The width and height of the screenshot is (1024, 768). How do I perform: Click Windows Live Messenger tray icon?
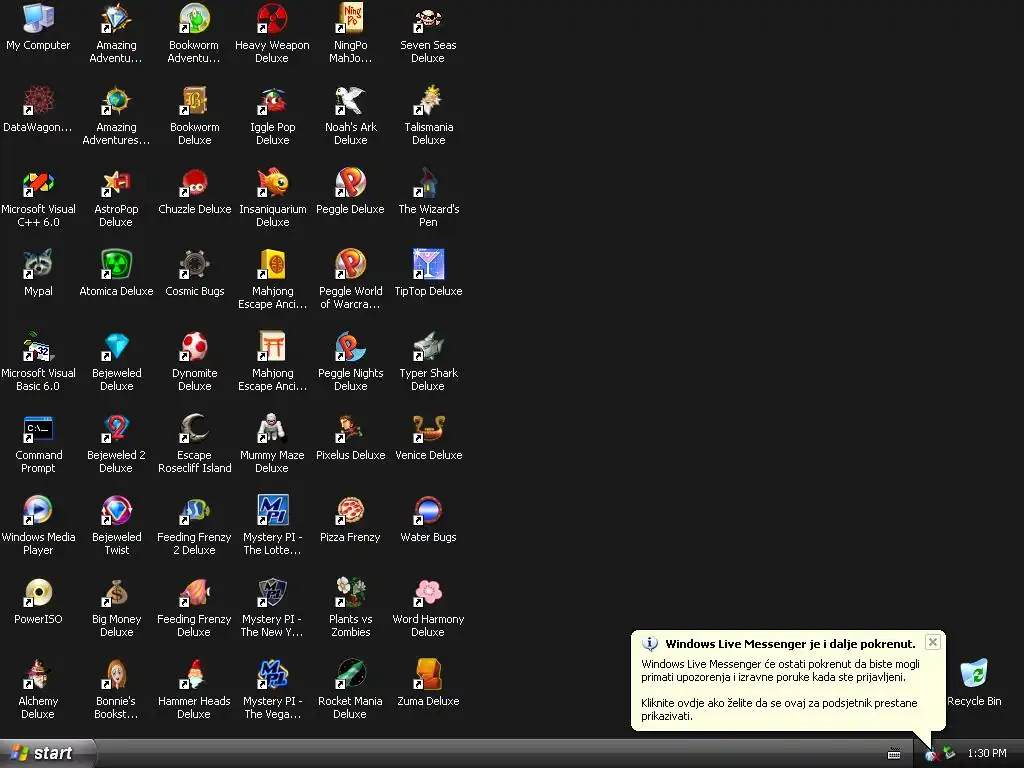click(931, 754)
